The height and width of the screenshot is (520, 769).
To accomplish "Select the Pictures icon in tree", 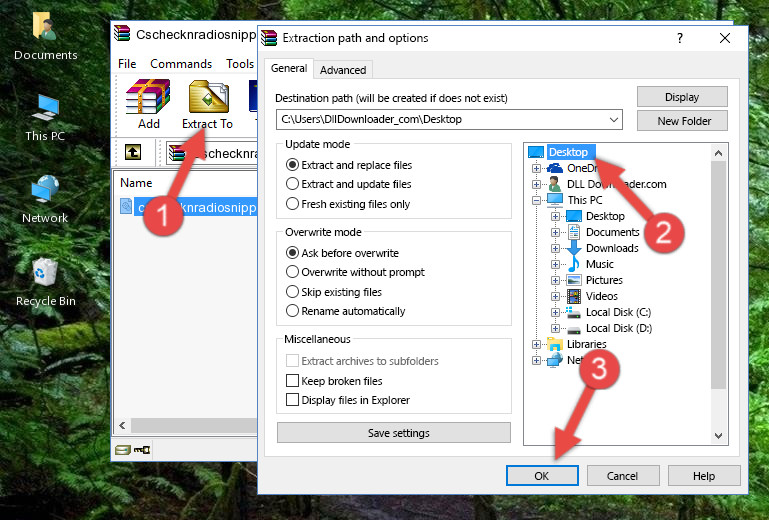I will (x=574, y=280).
